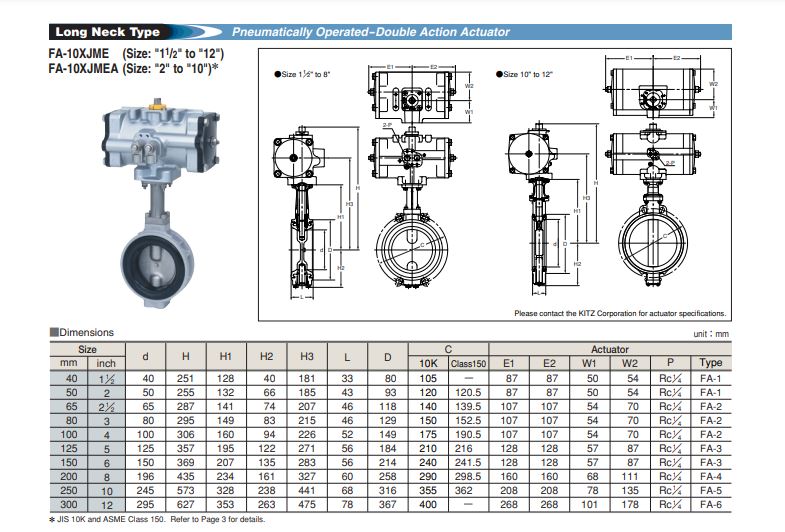Image resolution: width=785 pixels, height=532 pixels.
Task: Click the FA-6 type cell
Action: point(711,505)
